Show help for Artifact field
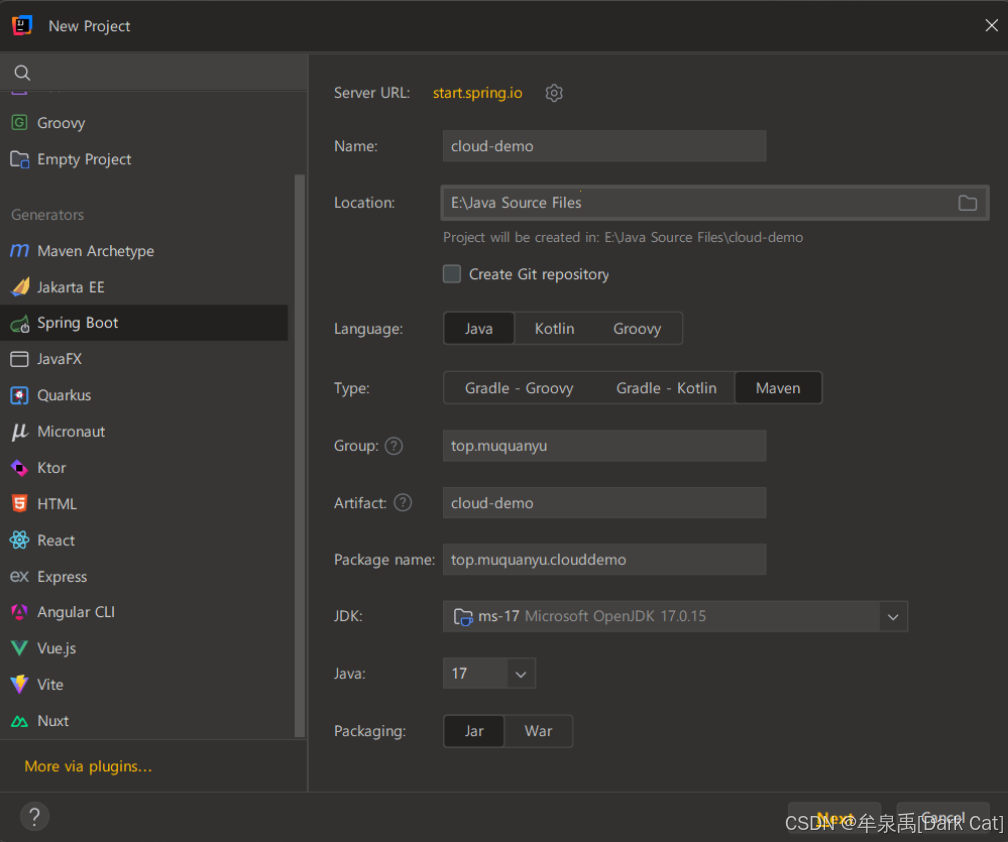Image resolution: width=1008 pixels, height=842 pixels. [x=402, y=503]
